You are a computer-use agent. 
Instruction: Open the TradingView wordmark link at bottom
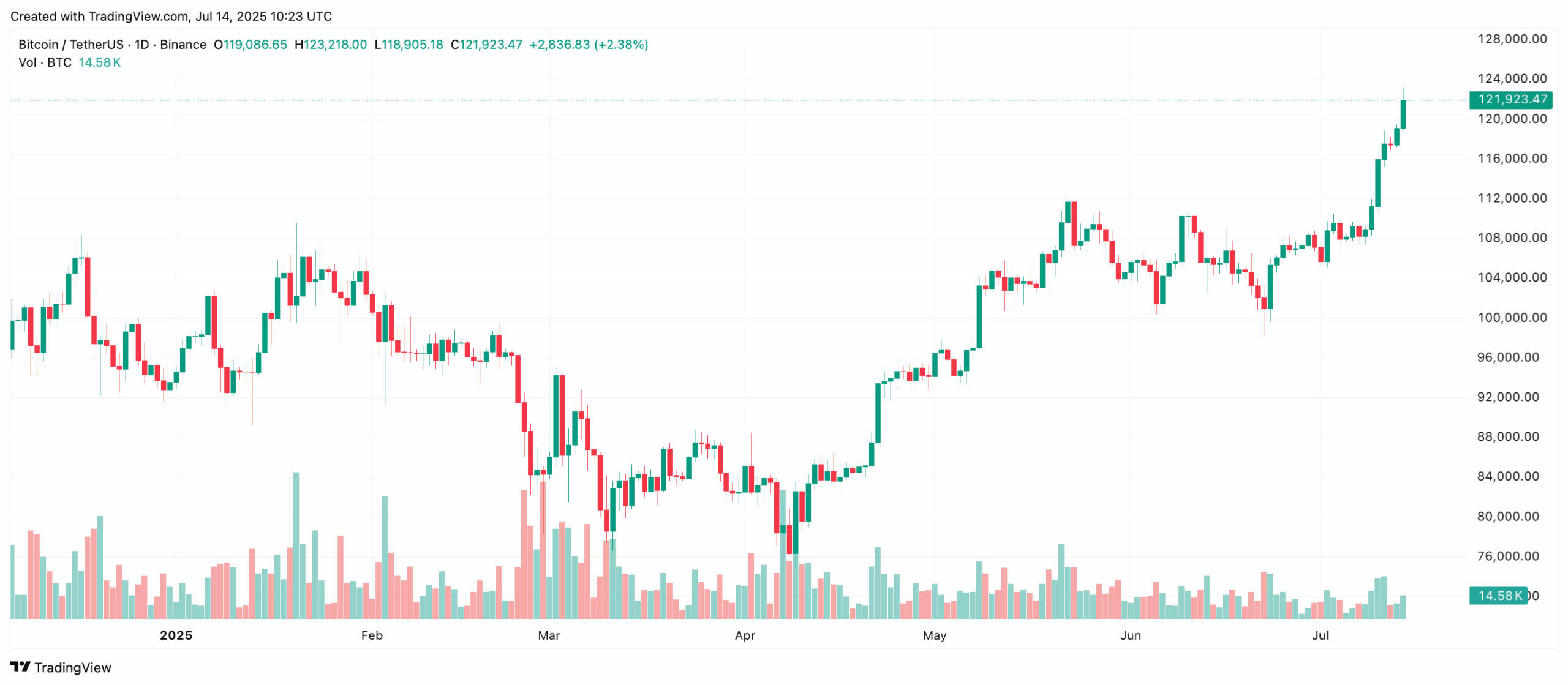pos(72,668)
